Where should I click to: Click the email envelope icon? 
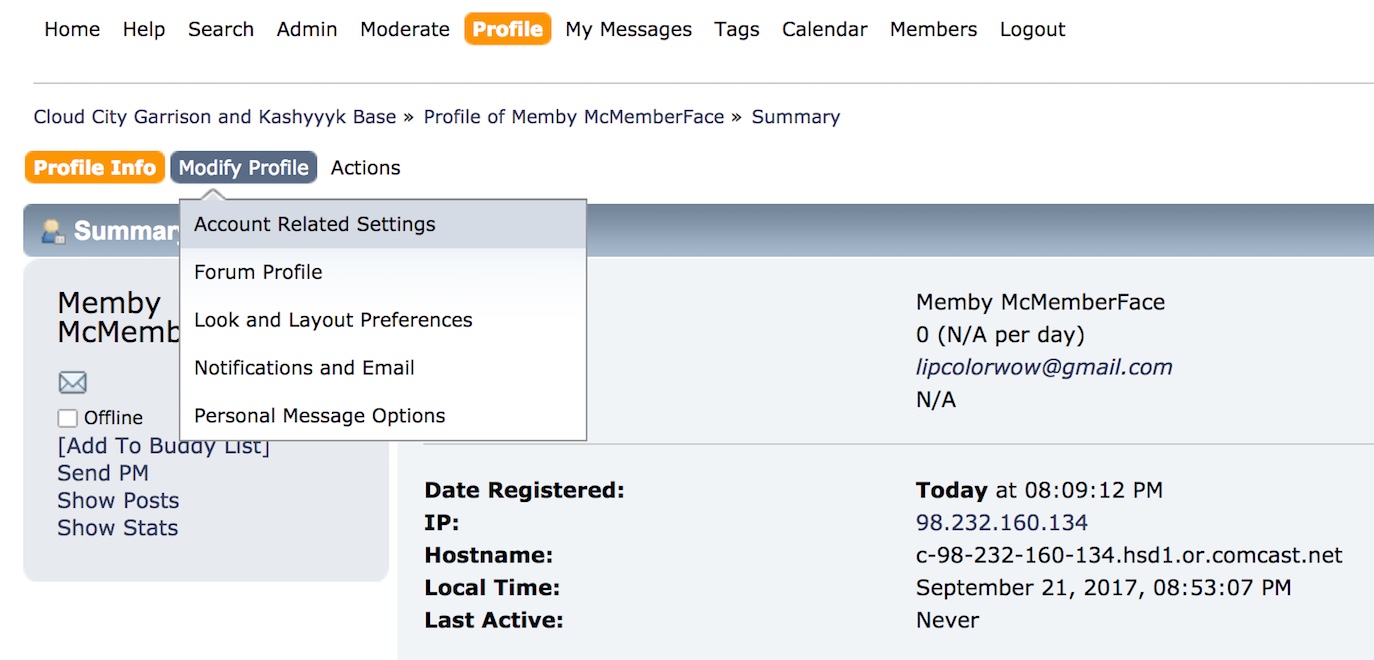73,382
